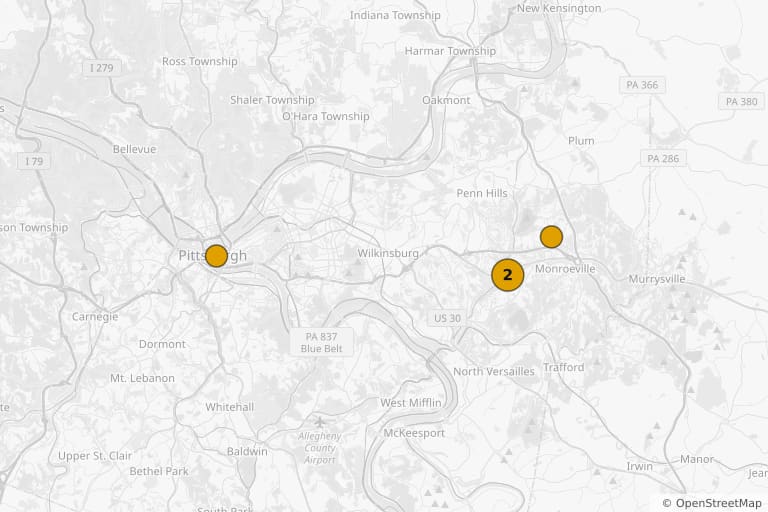Image resolution: width=768 pixels, height=512 pixels.
Task: Click the orange marker over Pittsburgh
Action: tap(216, 256)
